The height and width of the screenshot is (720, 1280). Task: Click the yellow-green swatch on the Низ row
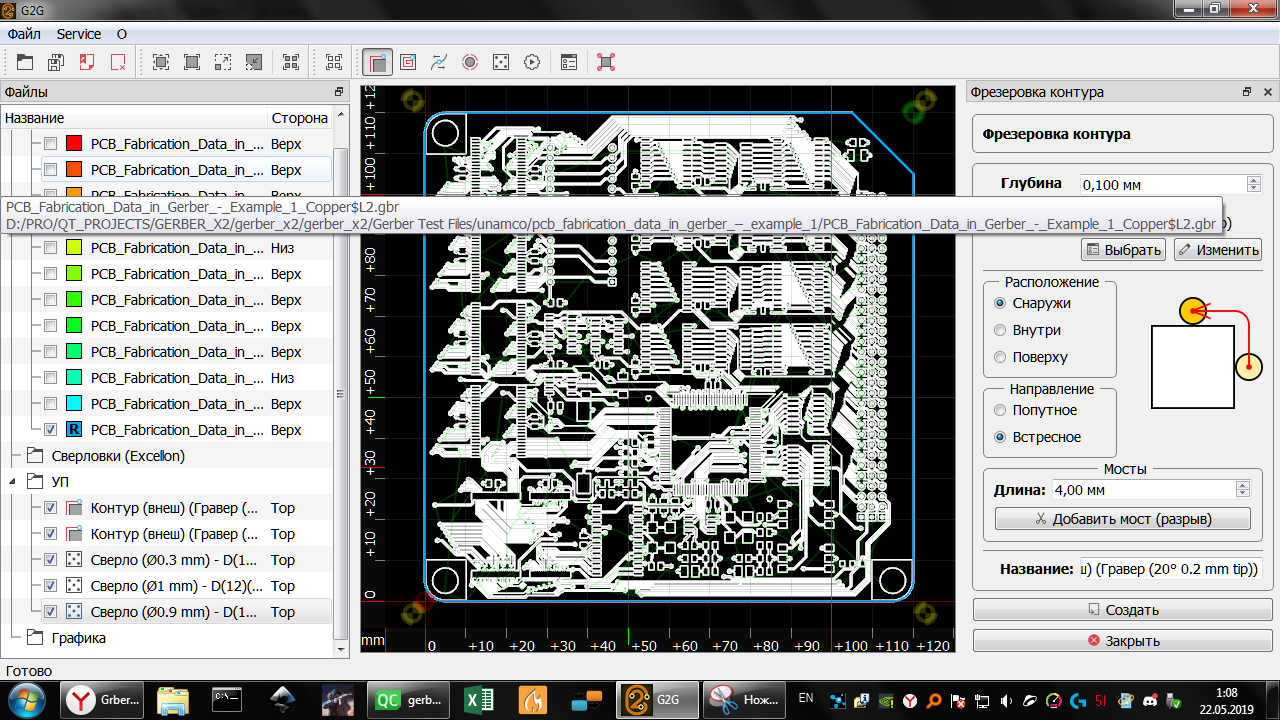tap(74, 248)
